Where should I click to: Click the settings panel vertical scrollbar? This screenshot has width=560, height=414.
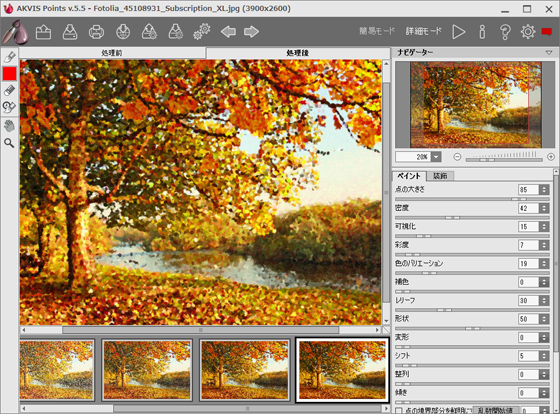pos(556,263)
